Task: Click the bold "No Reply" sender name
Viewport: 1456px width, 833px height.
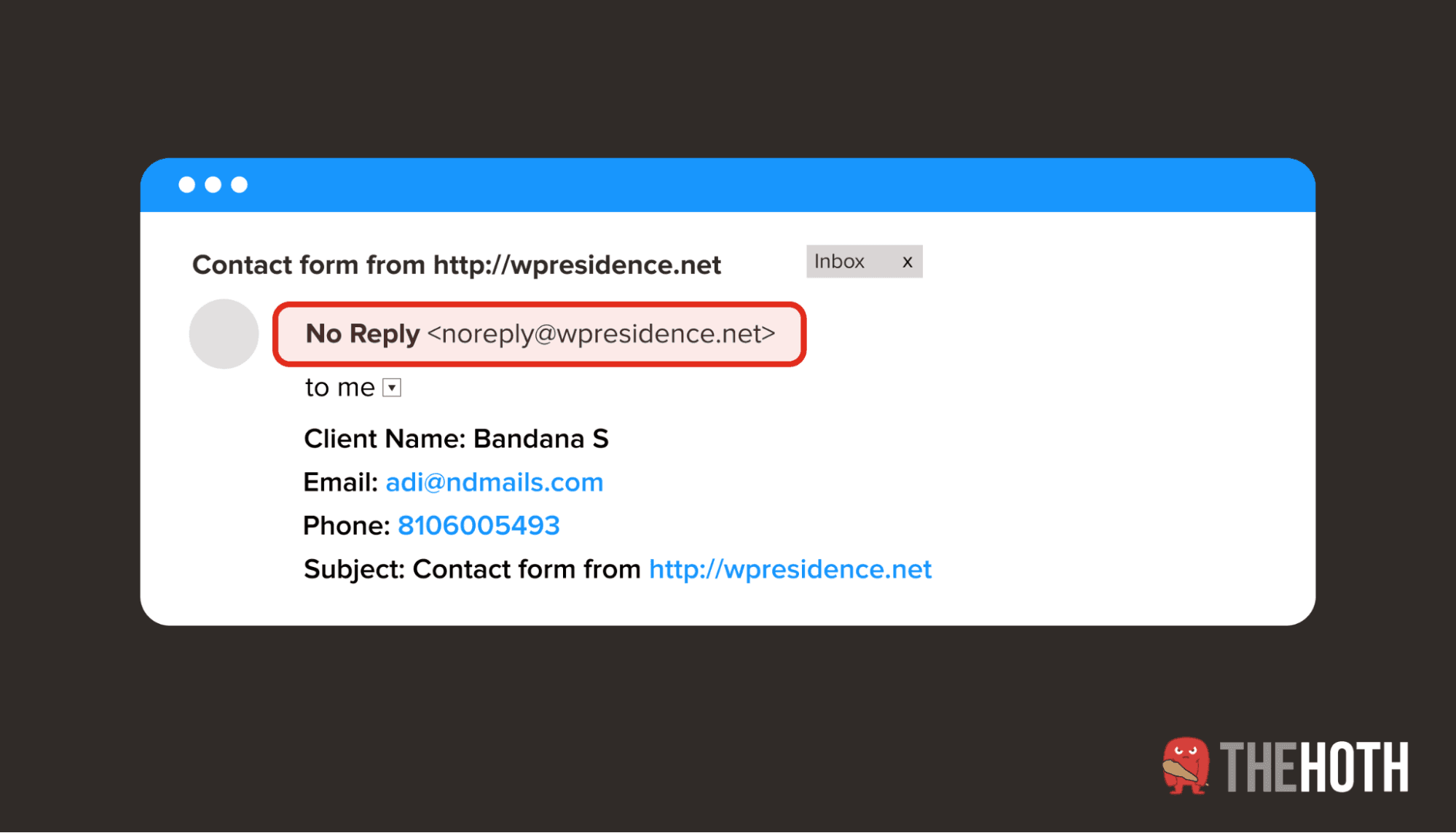Action: [x=363, y=334]
